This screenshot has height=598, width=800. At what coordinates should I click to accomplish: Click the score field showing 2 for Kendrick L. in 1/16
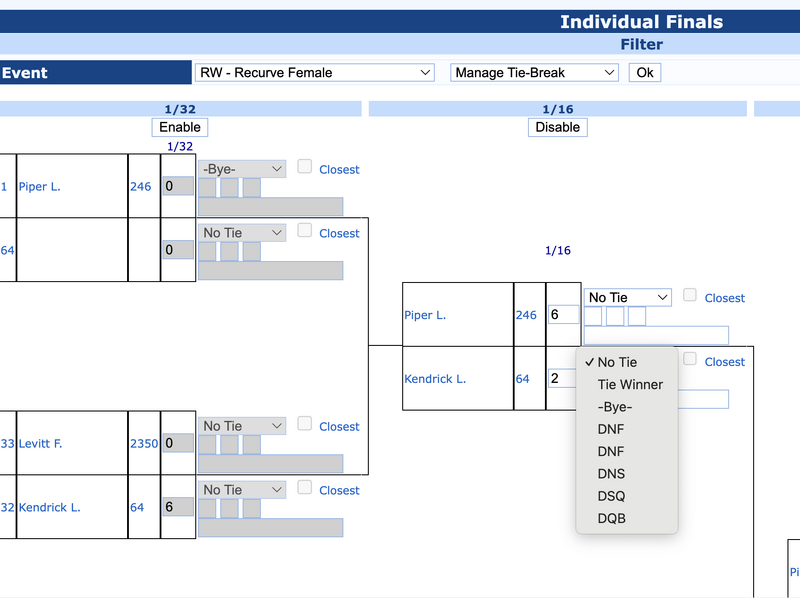pos(562,378)
